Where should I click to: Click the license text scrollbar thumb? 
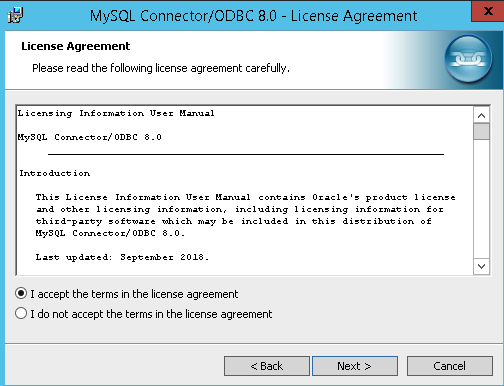coord(481,132)
